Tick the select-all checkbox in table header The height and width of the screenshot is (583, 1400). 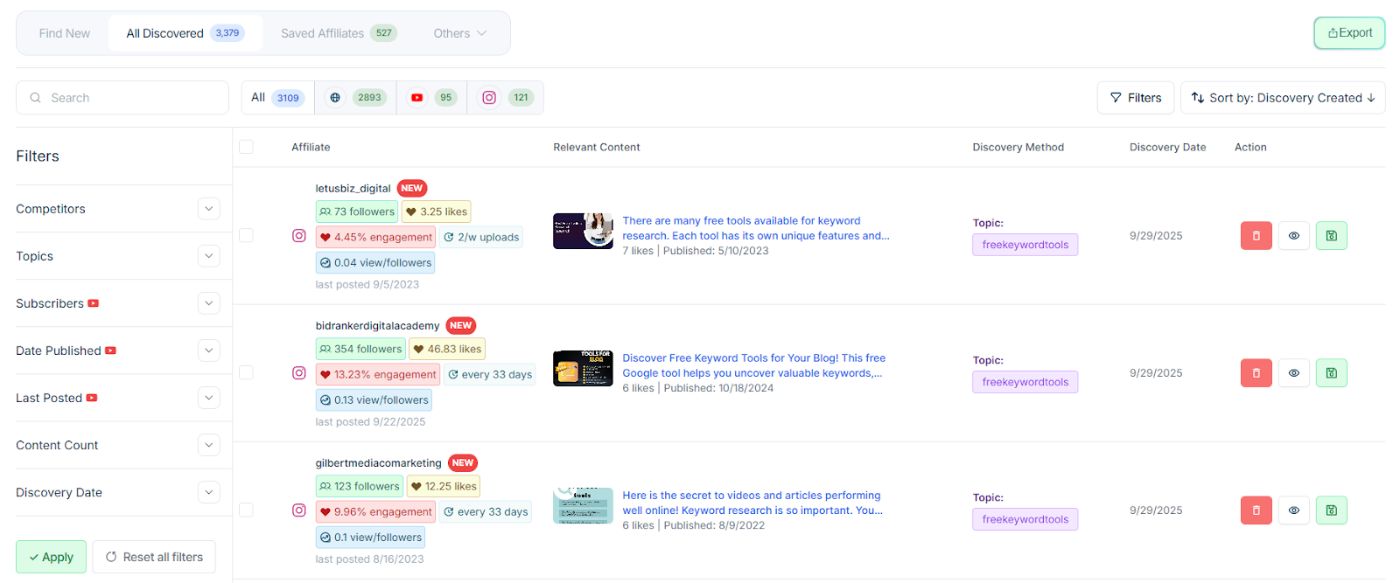pos(246,147)
